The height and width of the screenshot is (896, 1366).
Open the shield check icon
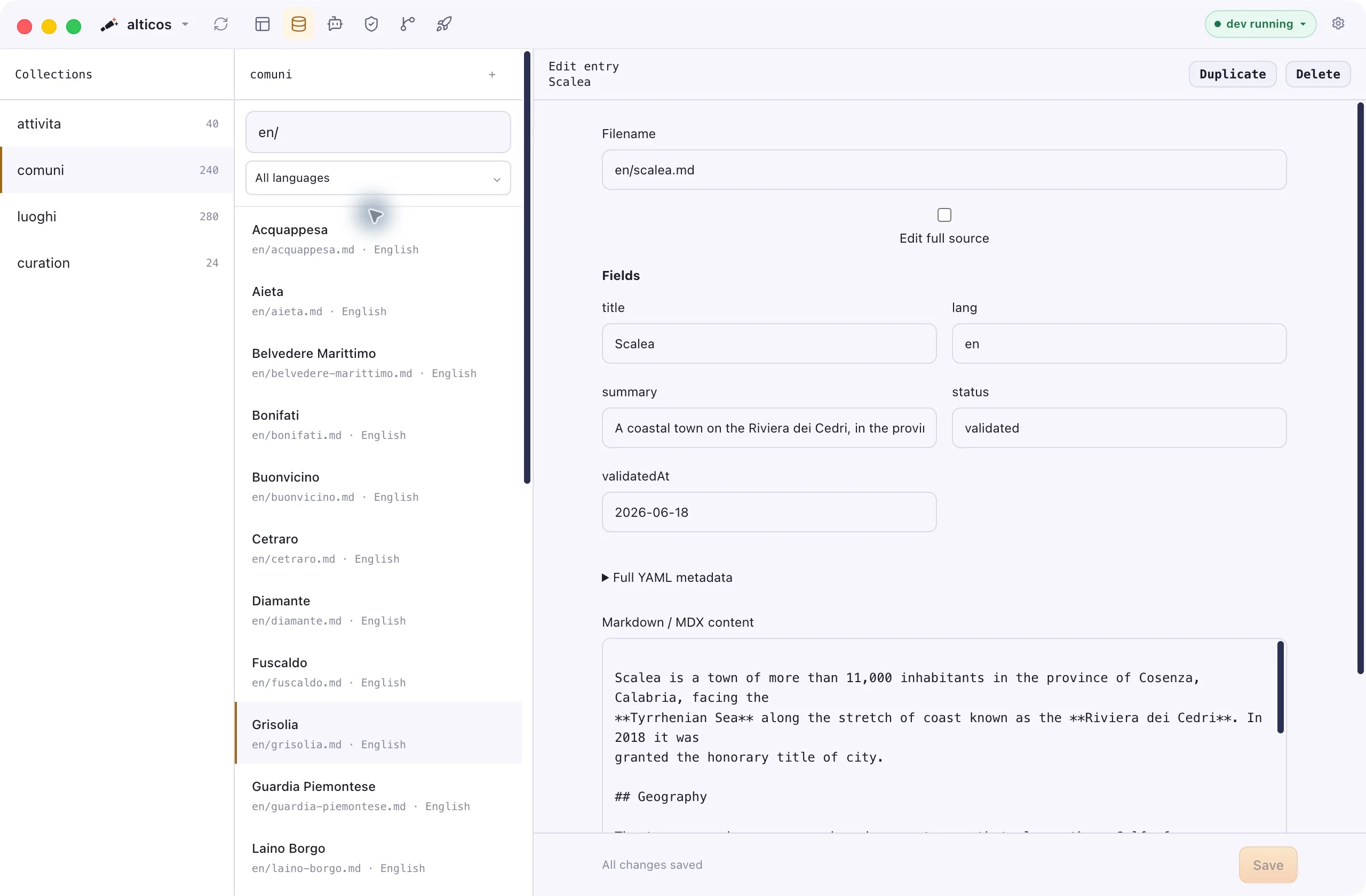point(371,24)
